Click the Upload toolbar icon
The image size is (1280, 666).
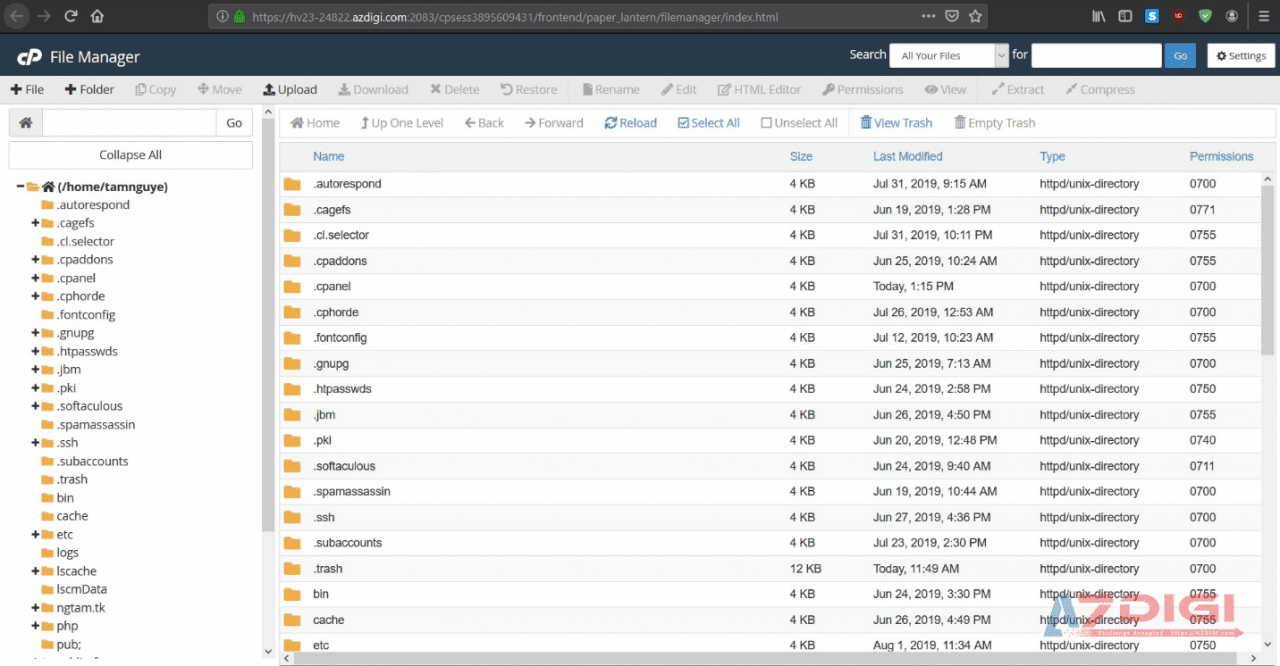269,90
